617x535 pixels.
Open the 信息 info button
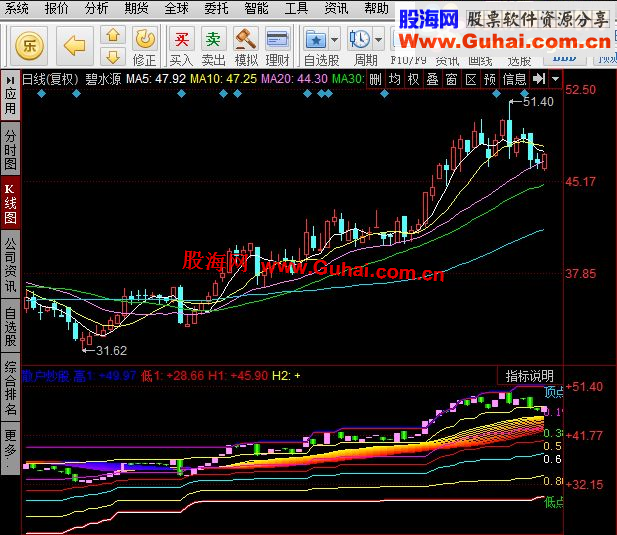(x=514, y=79)
